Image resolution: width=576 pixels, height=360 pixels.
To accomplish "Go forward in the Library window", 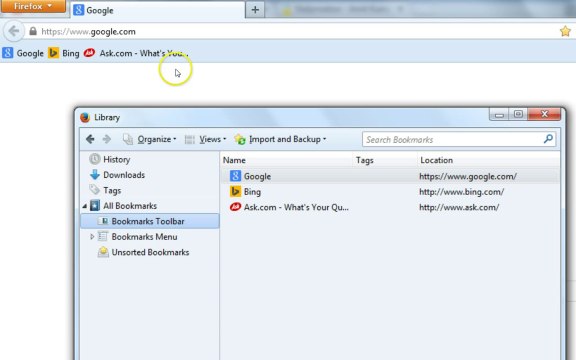I will tap(107, 139).
